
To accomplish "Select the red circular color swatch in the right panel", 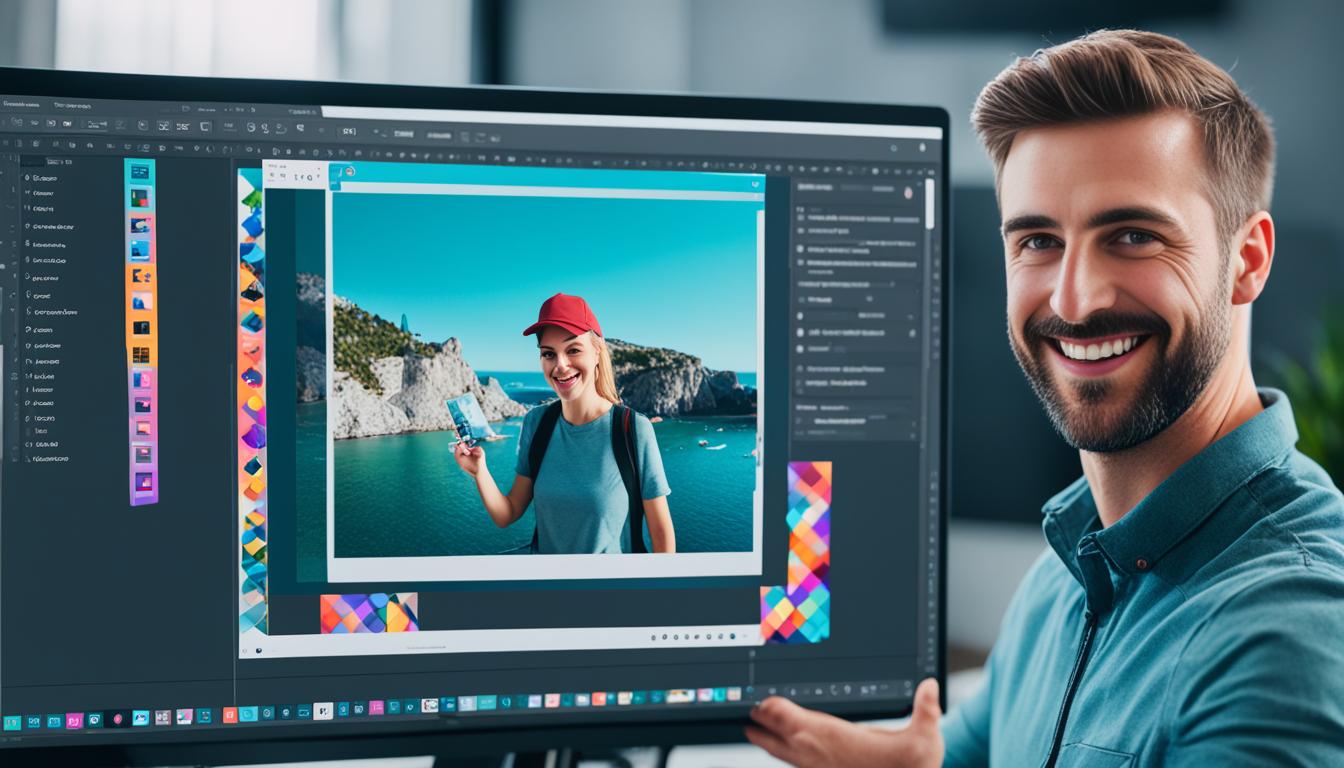I will tap(909, 193).
